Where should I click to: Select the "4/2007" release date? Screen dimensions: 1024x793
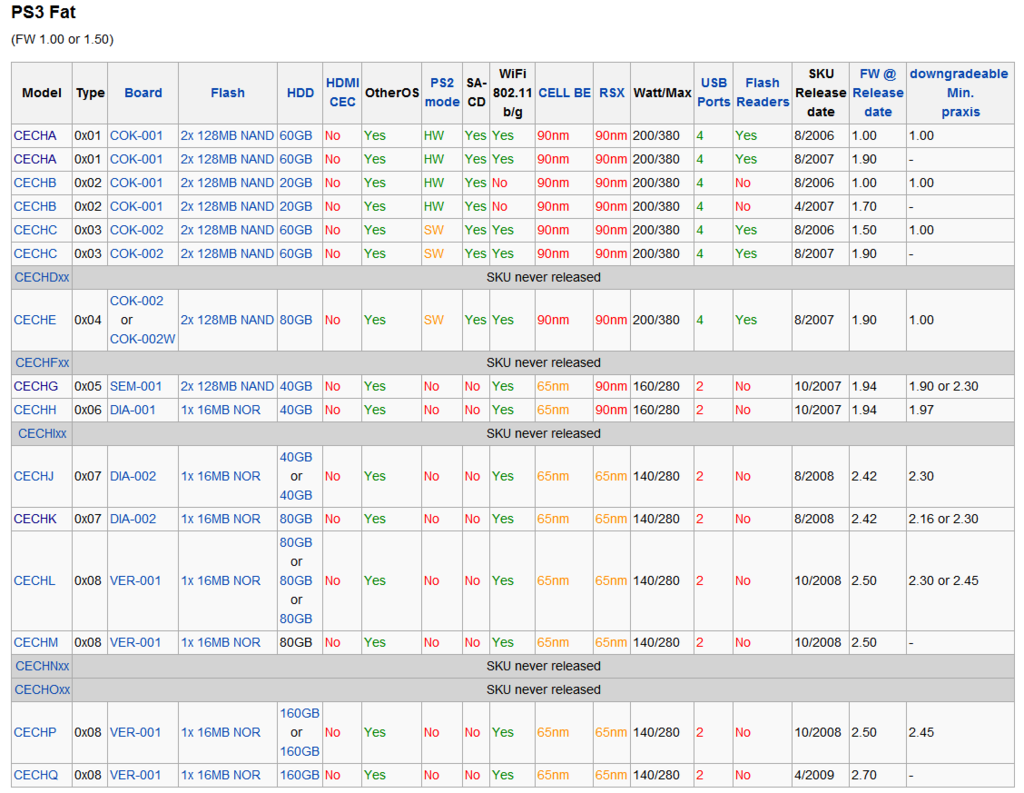814,207
